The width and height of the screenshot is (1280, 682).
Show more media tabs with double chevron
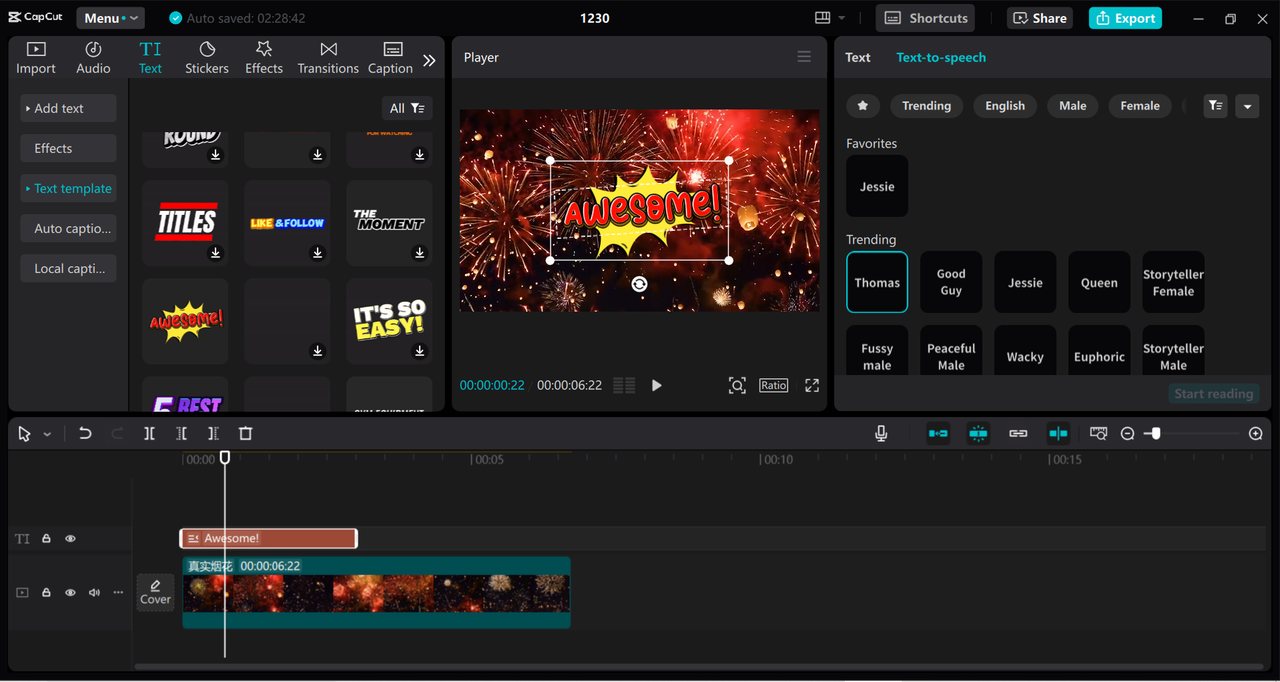tap(429, 60)
